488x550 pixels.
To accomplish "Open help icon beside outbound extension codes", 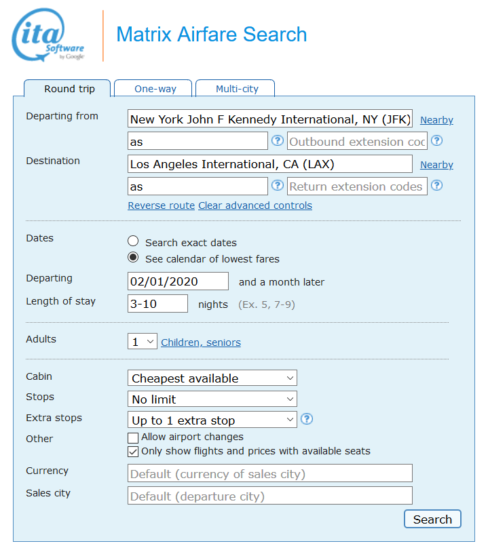I will tap(437, 141).
